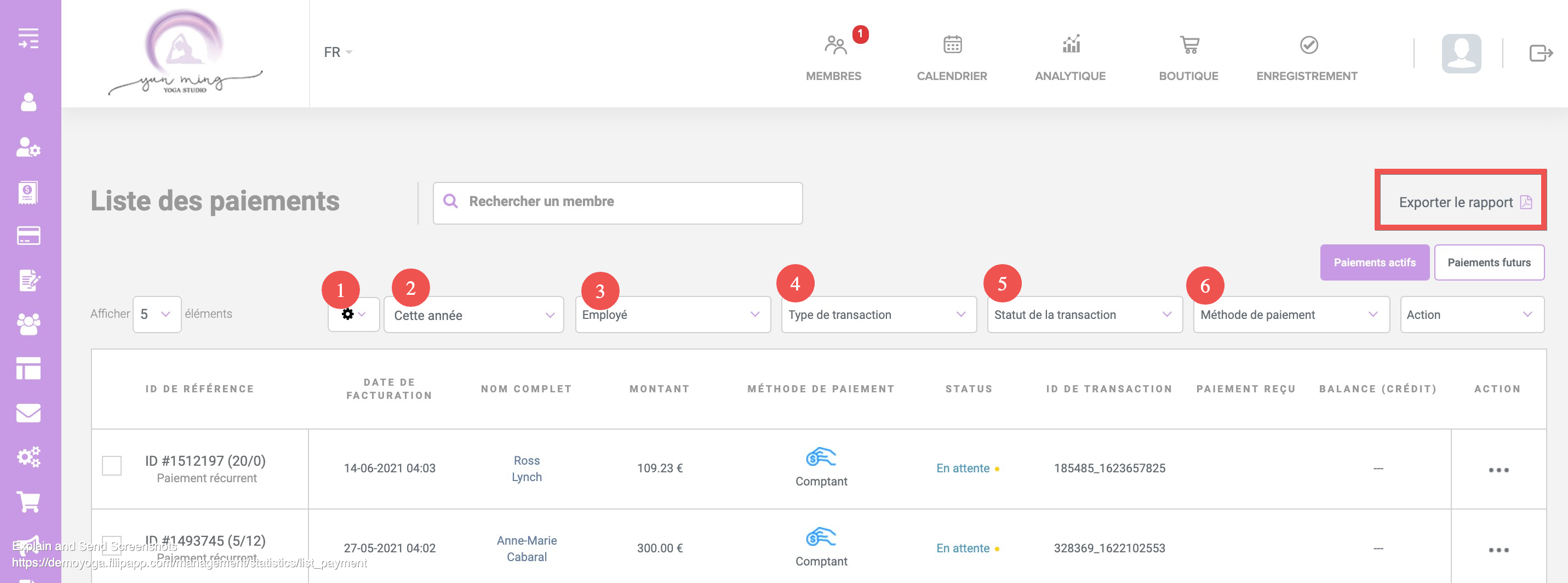Click the envelope messages sidebar icon

[x=28, y=413]
